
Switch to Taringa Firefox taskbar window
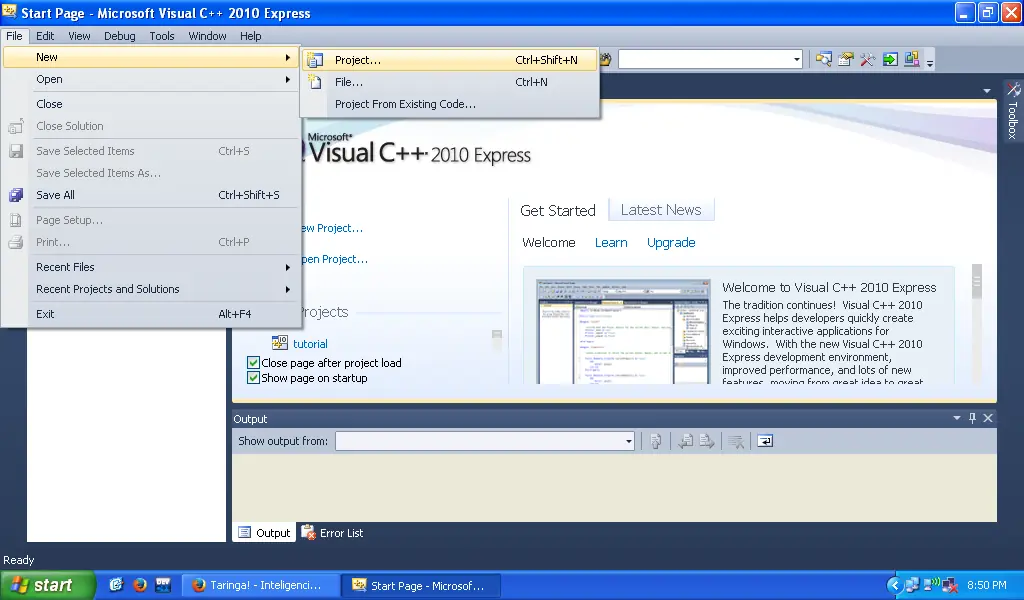(260, 586)
